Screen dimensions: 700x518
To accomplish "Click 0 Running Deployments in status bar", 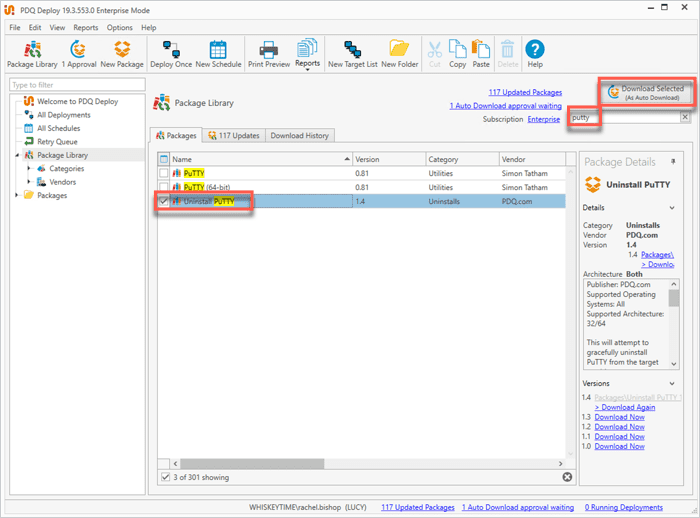I will click(624, 507).
